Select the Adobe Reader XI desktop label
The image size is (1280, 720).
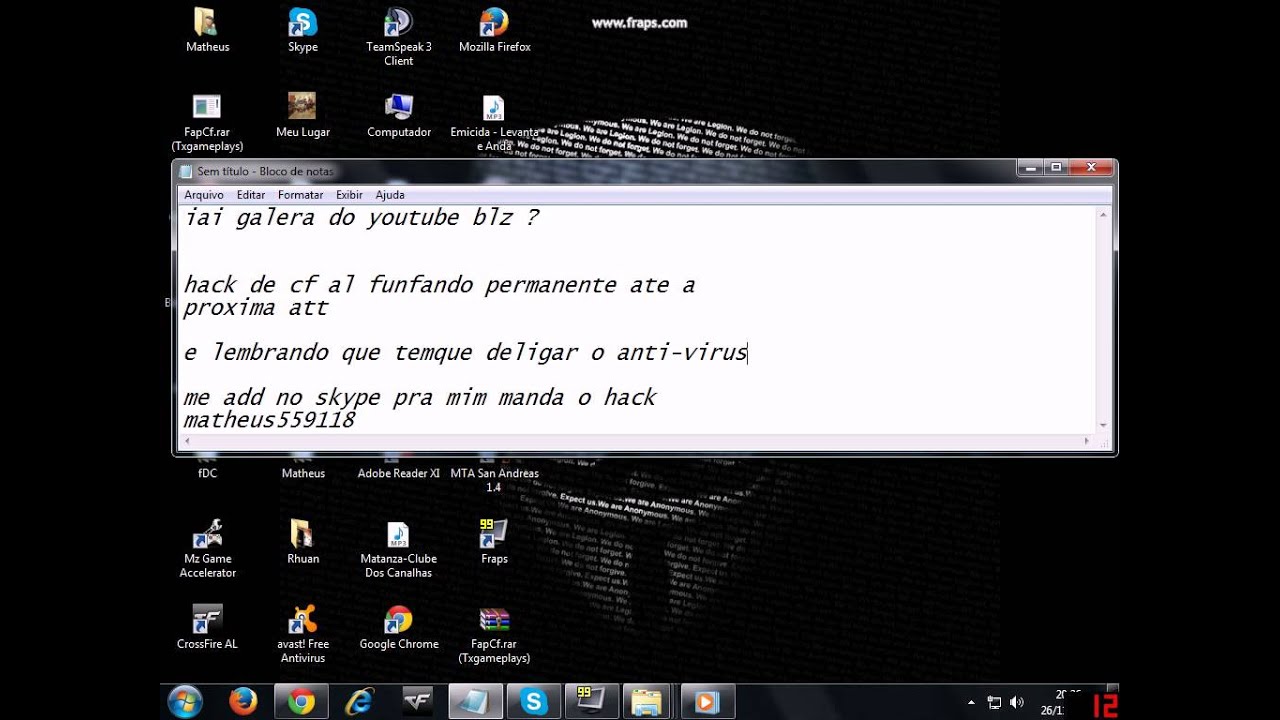(398, 474)
